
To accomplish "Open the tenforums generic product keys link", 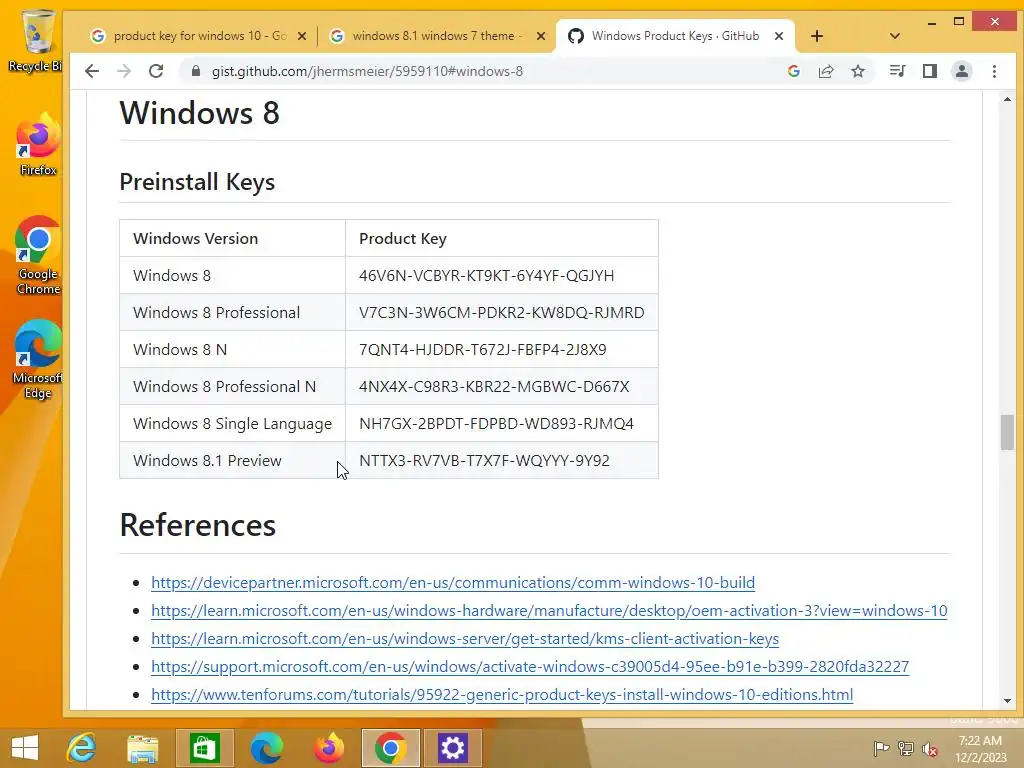I will [502, 695].
